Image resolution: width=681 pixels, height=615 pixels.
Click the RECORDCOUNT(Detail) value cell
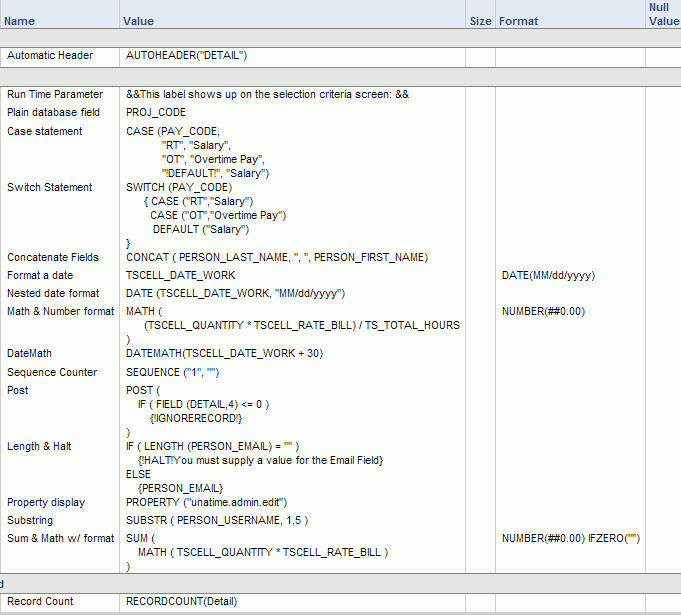click(x=181, y=601)
